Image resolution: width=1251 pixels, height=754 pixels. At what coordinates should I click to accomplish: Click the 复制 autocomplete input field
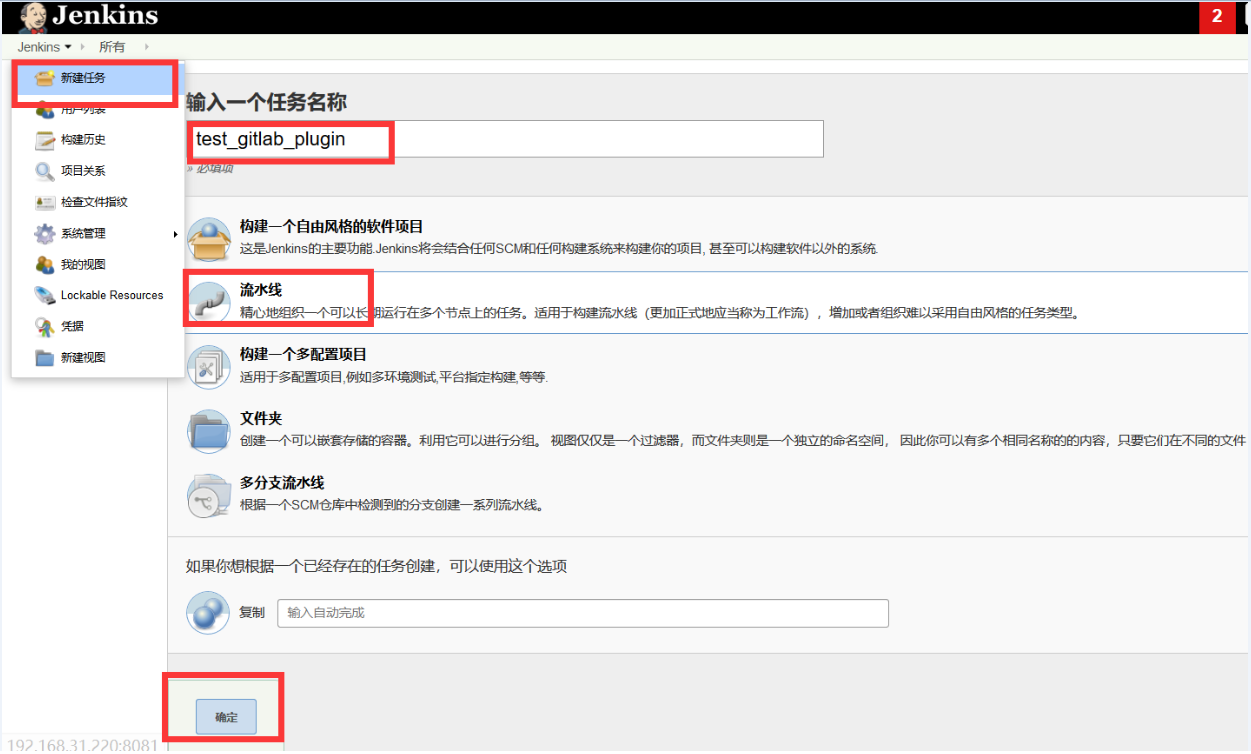click(x=583, y=612)
